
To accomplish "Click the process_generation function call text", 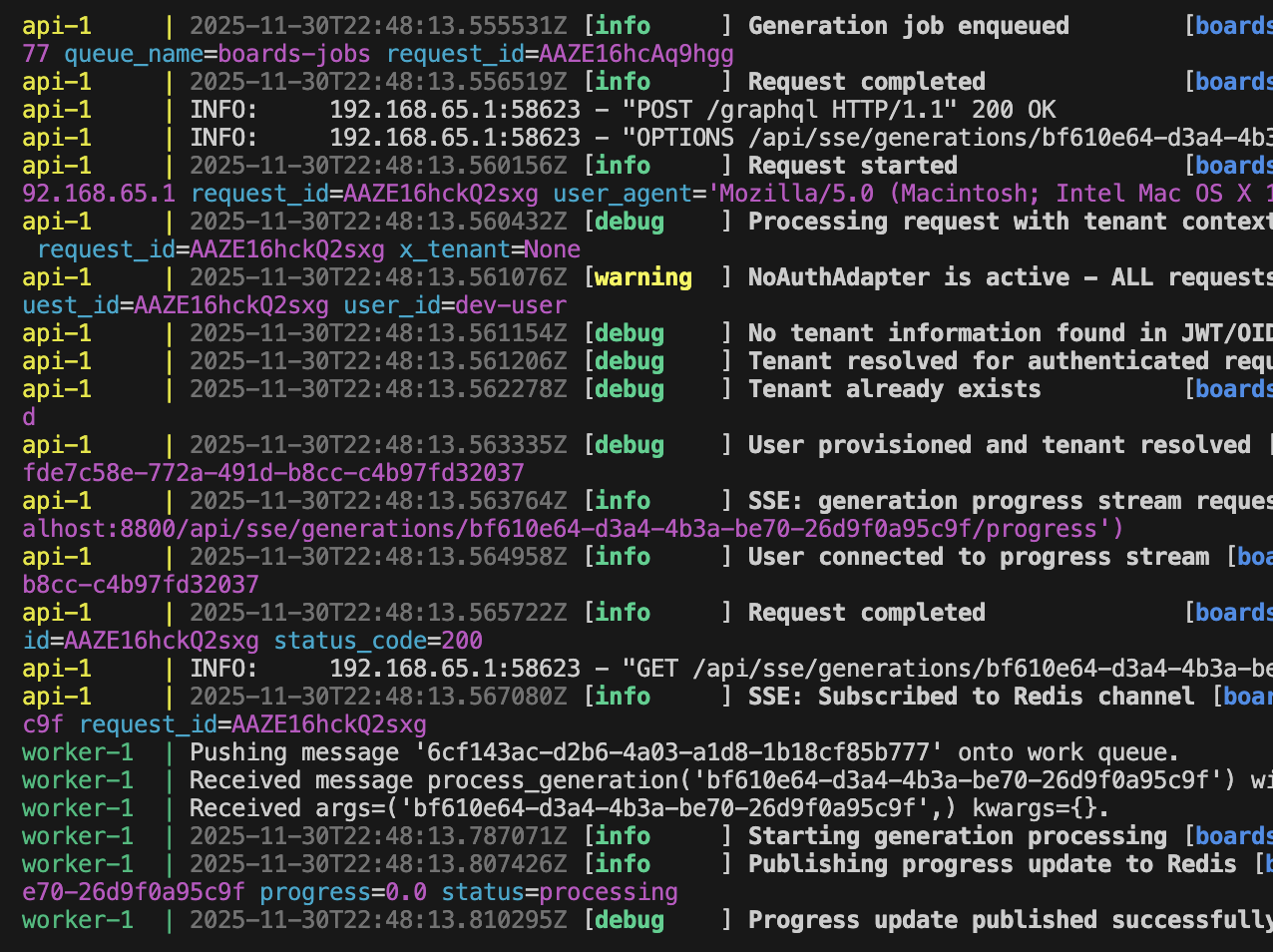I will (x=519, y=779).
